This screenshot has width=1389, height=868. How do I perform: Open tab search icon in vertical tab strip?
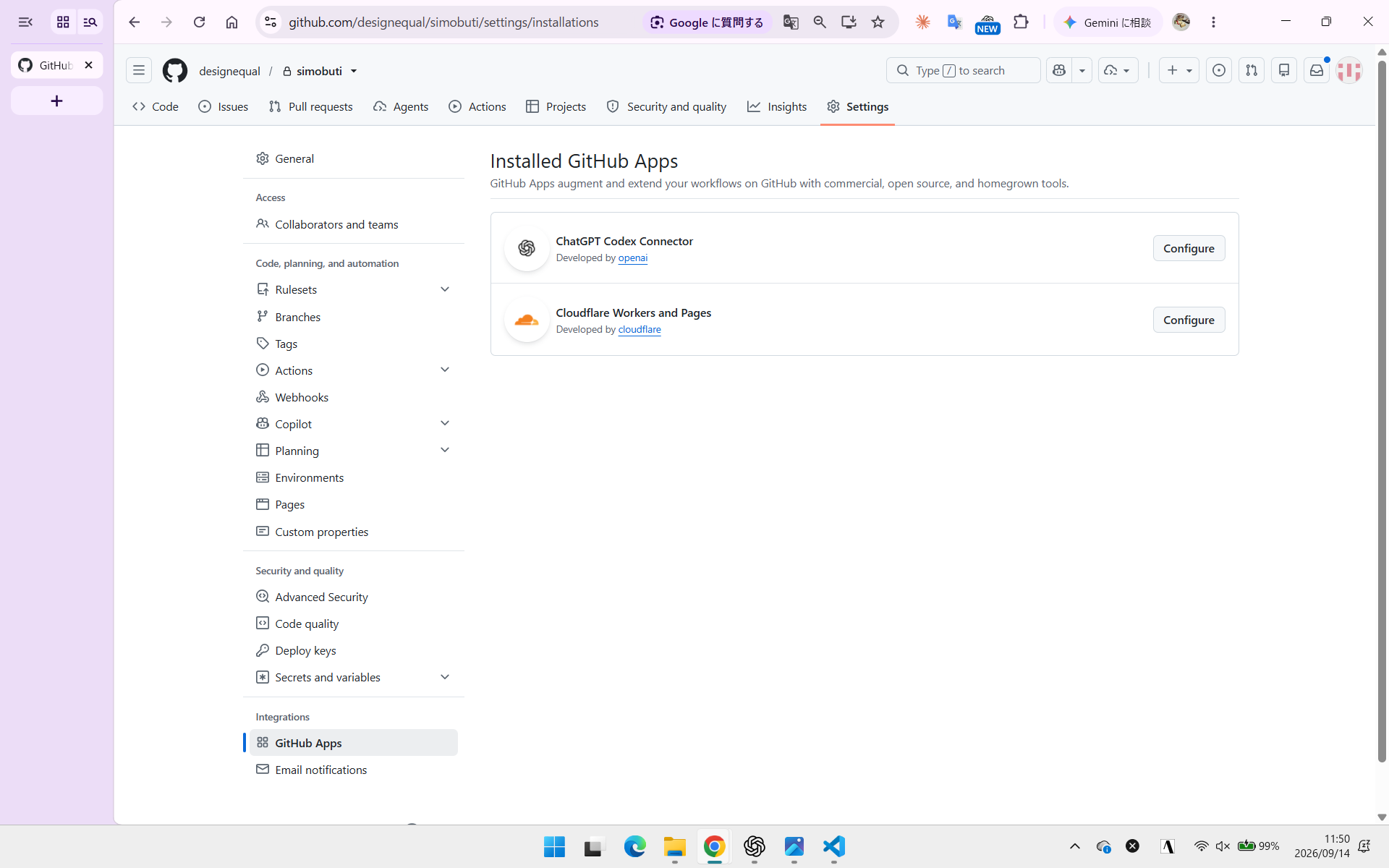(90, 22)
